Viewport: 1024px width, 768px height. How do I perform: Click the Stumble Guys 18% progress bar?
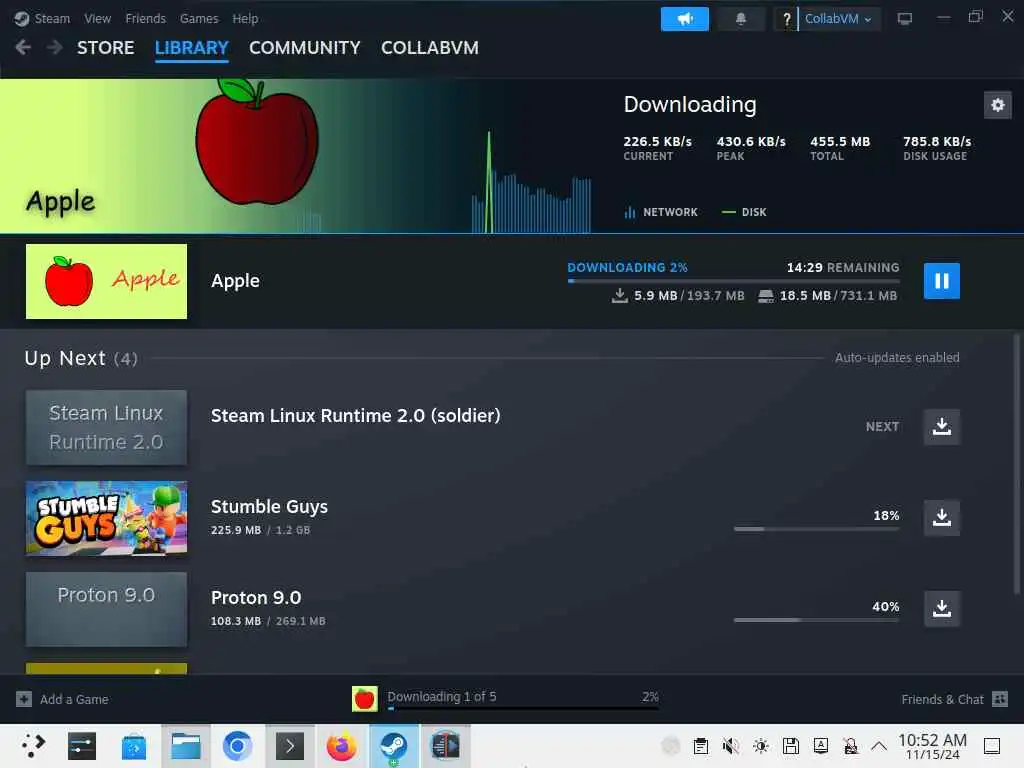tap(816, 529)
